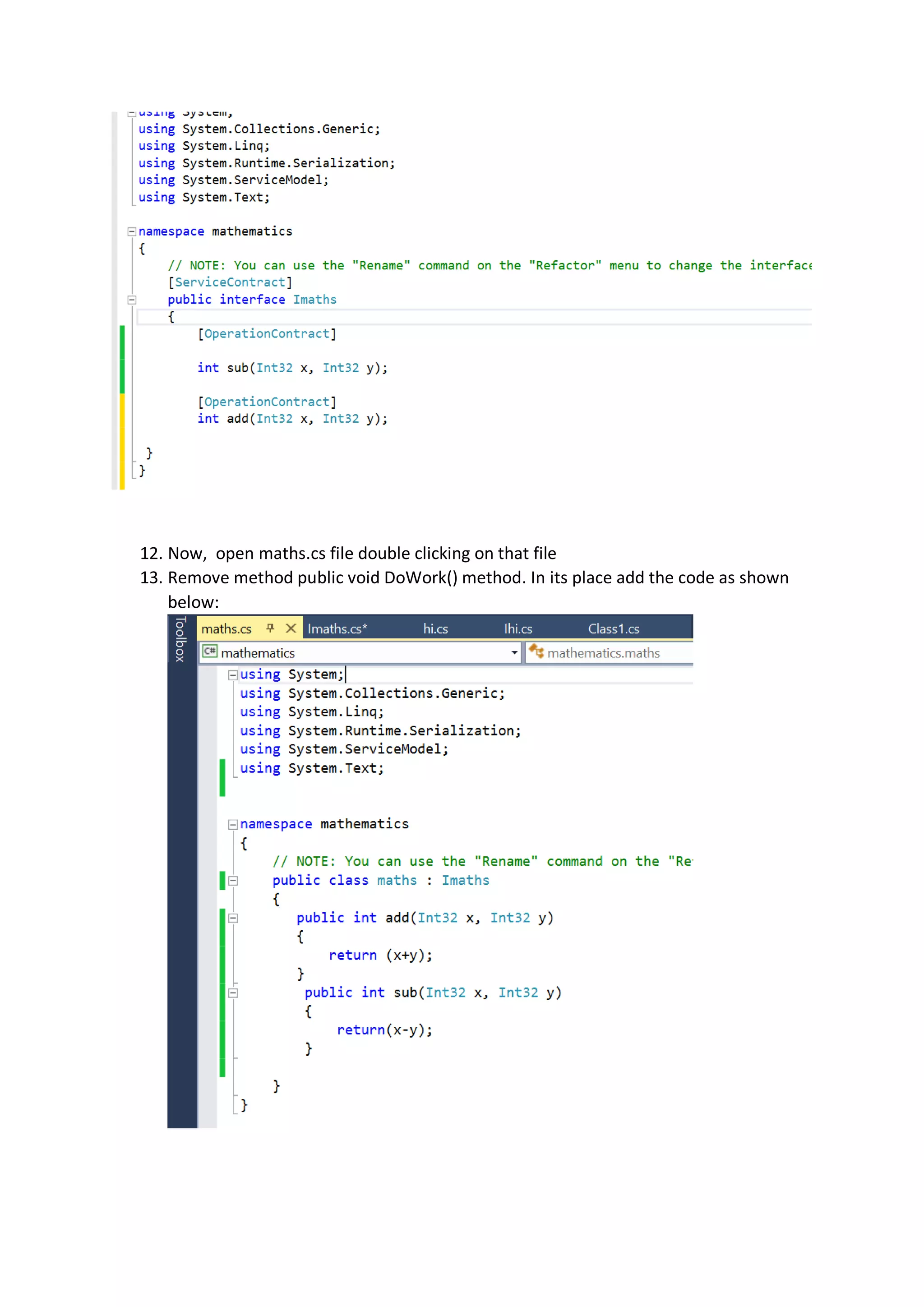Click the mathematics.maths class navigation box
Screen dimensions: 924x1307
(609, 652)
